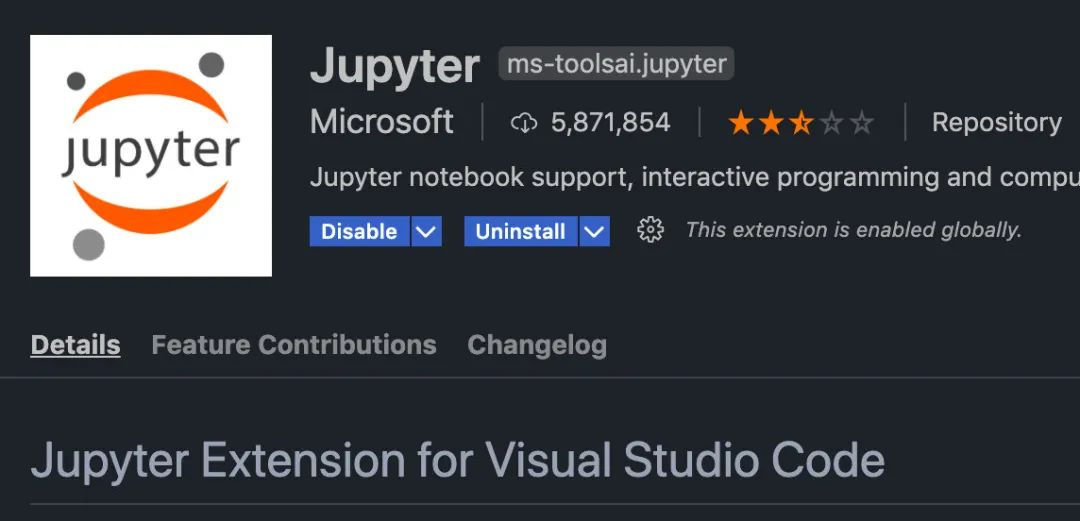Click the 'Jupyter Extension for Visual Studio Code' heading
The height and width of the screenshot is (521, 1080).
click(457, 460)
